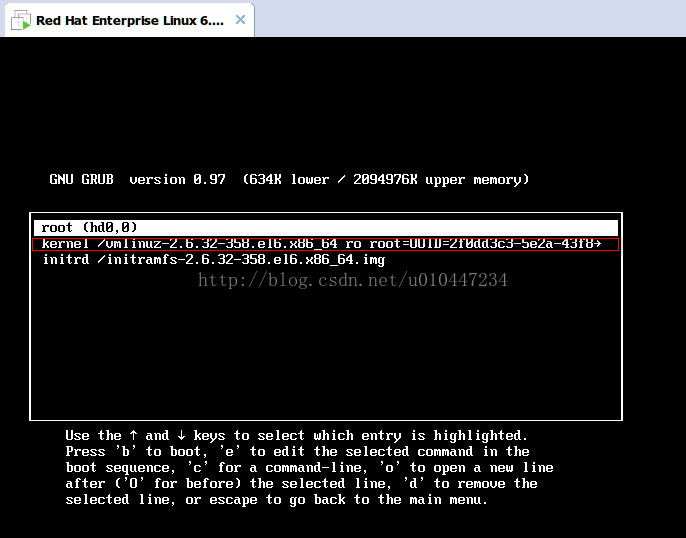
Task: Click the GNU GRUB version 0.97 header
Action: pos(289,179)
